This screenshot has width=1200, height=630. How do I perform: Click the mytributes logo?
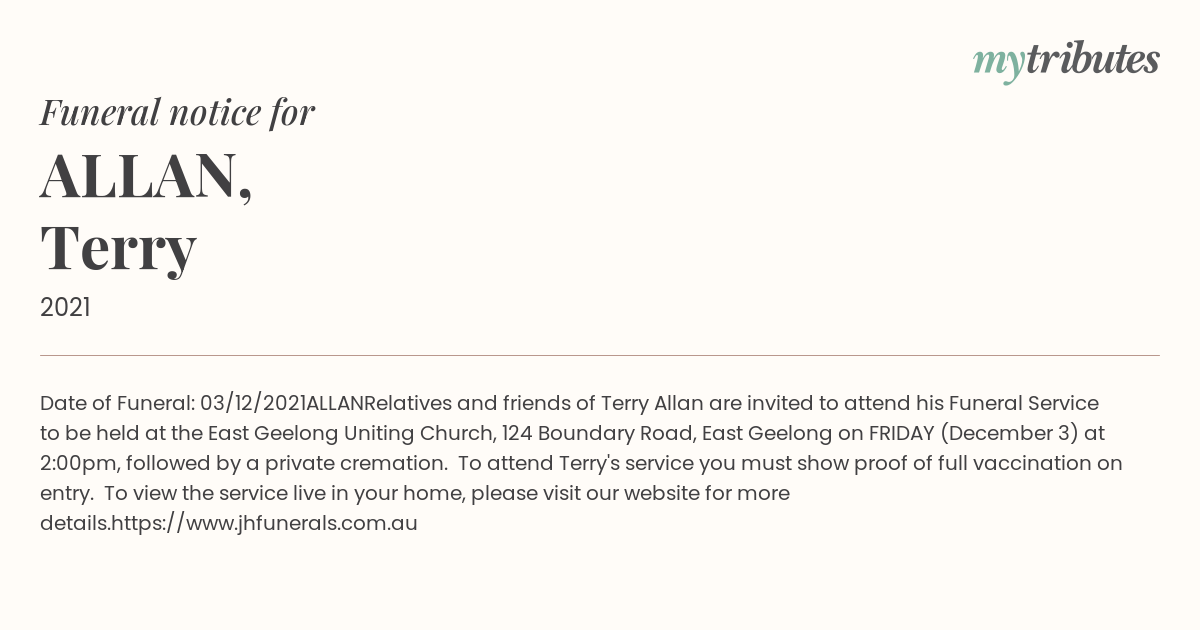coord(1066,61)
